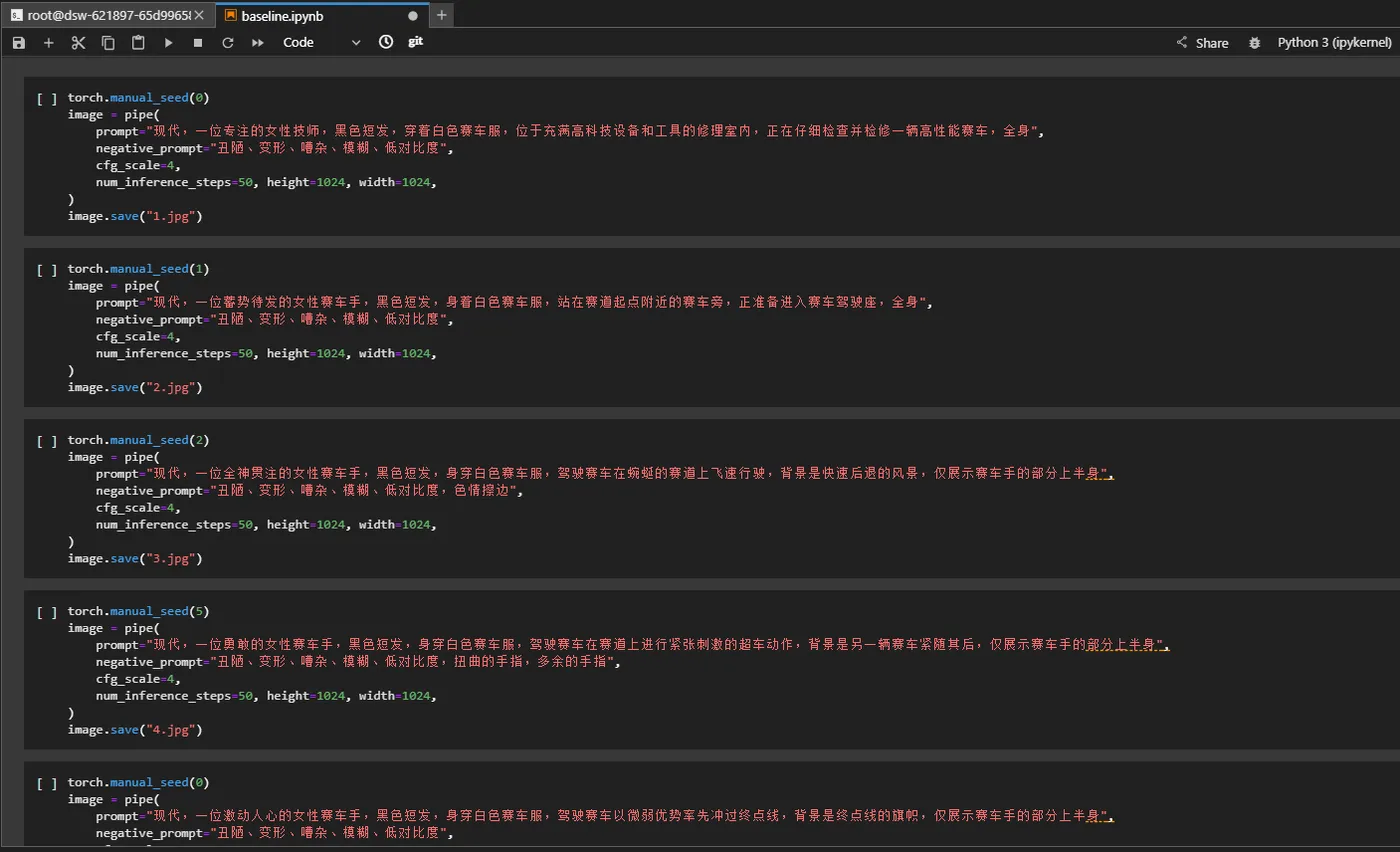Click the unsaved dot on baseline.ipynb tab
This screenshot has height=852, width=1400.
coord(413,16)
